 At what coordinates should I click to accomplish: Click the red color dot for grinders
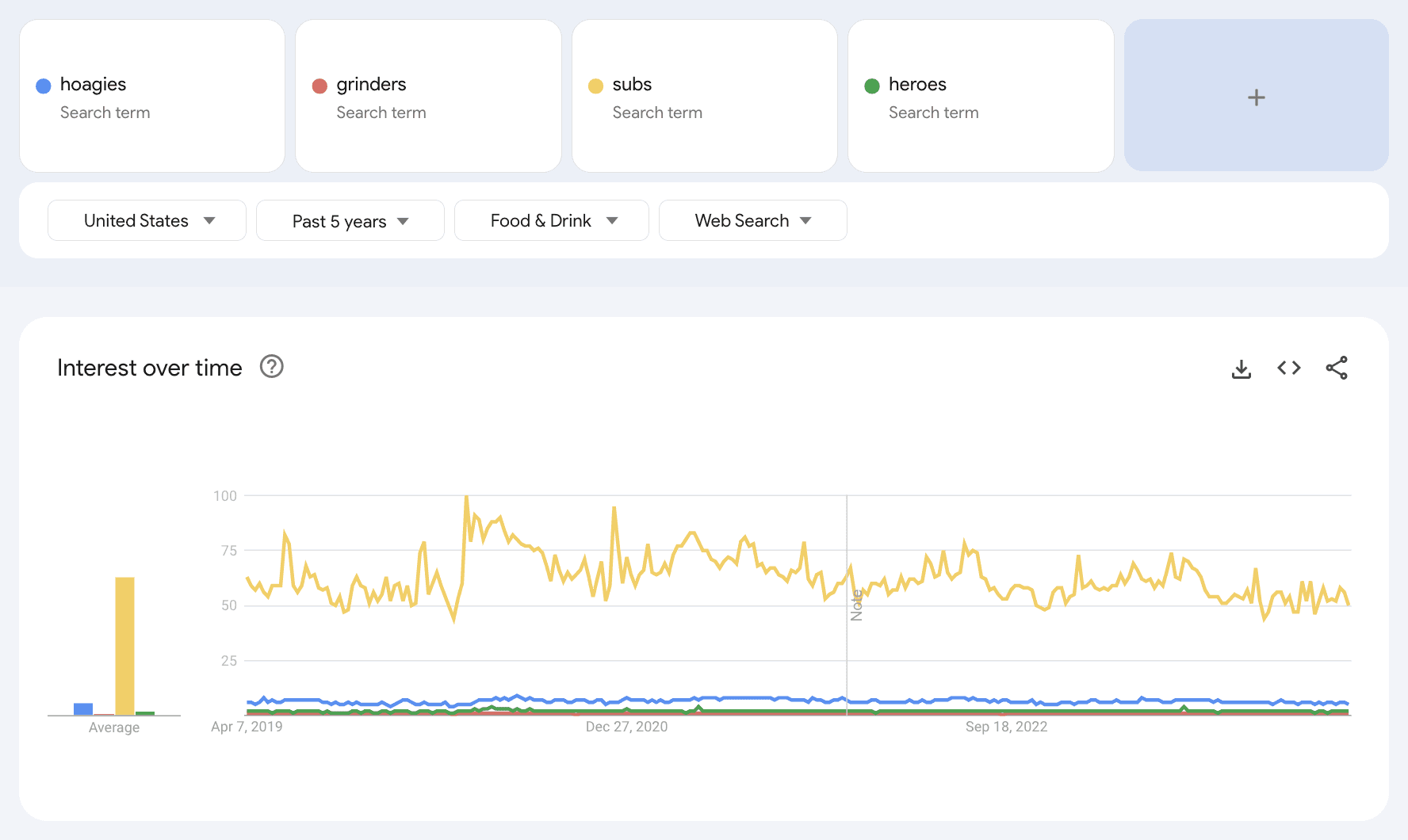coord(319,85)
